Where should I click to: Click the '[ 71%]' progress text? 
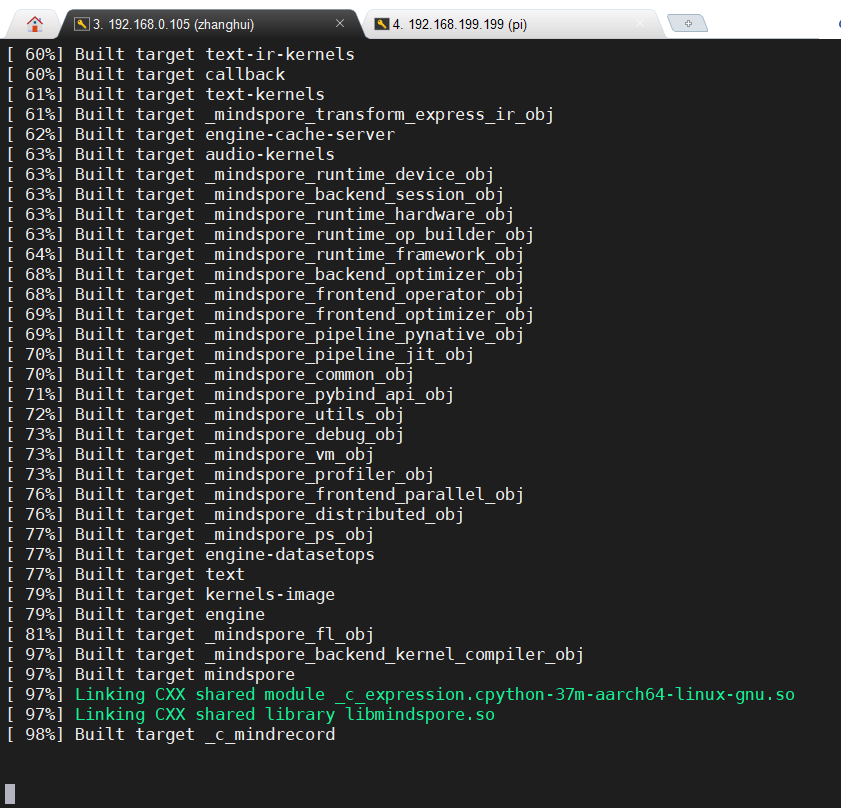tap(35, 394)
